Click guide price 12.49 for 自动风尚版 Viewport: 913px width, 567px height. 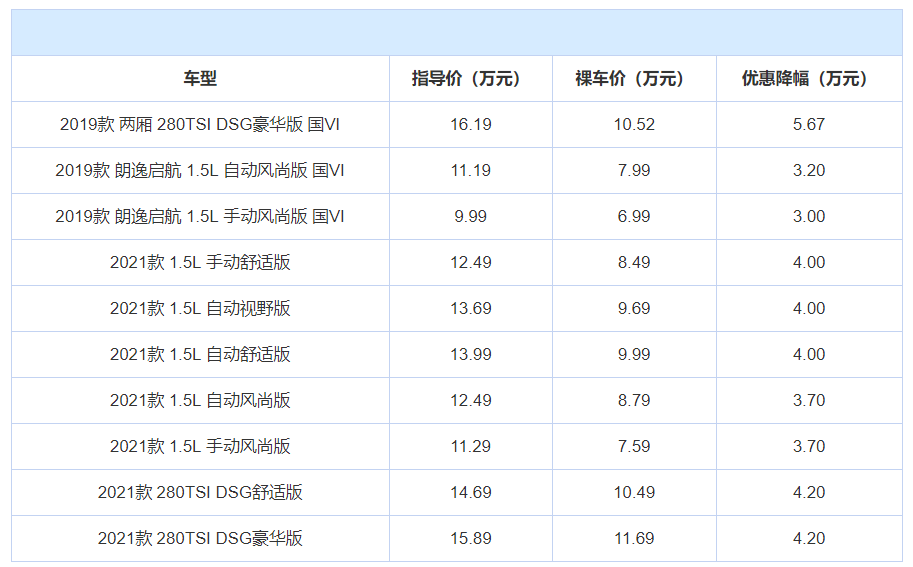click(470, 401)
